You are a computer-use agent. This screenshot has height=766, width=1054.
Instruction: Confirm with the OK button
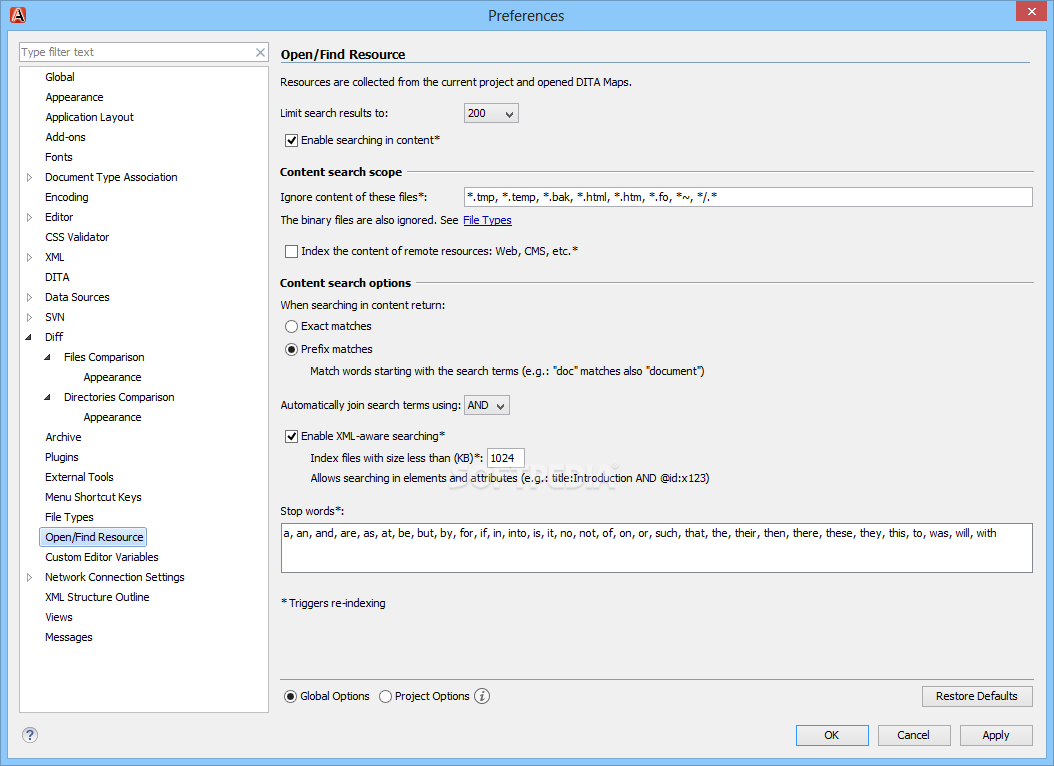(832, 735)
